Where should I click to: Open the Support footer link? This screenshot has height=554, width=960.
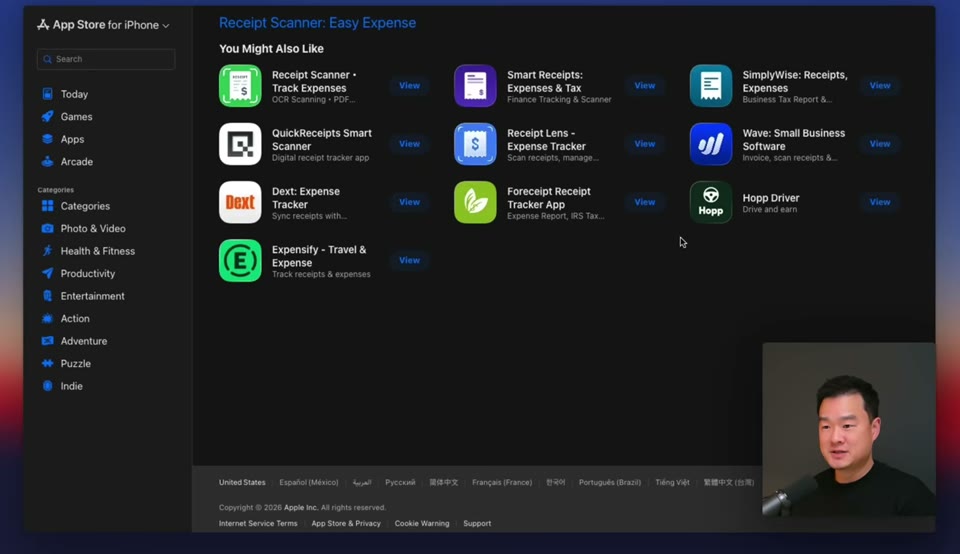(x=477, y=523)
